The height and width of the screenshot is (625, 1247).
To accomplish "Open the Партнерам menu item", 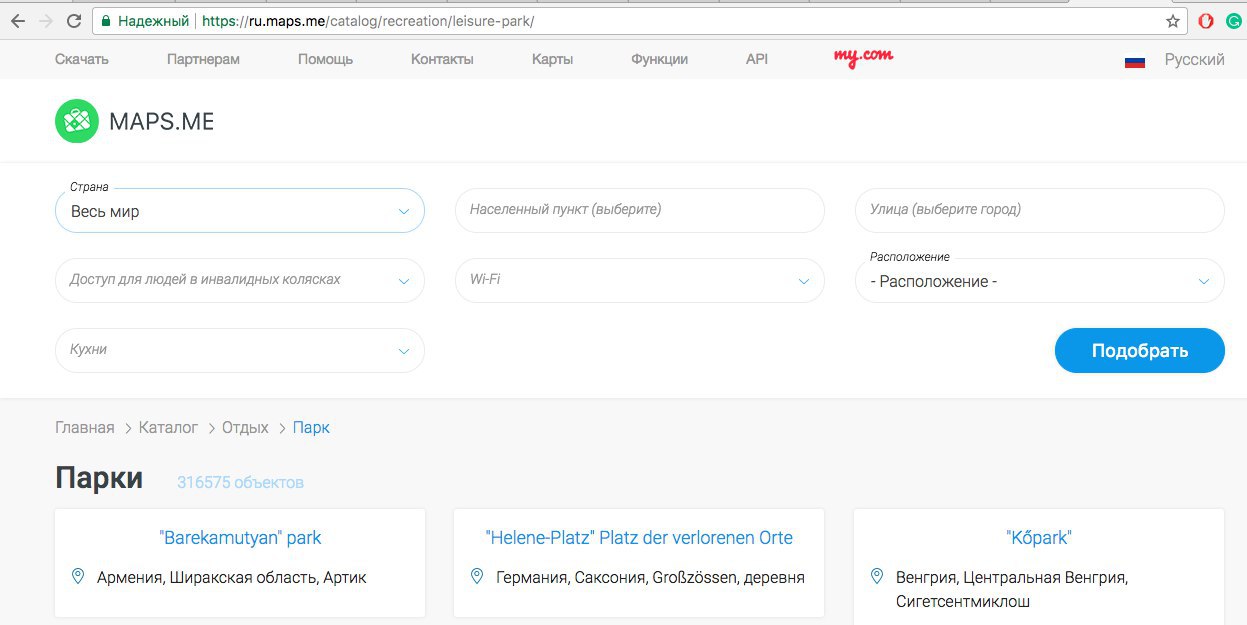I will 203,59.
